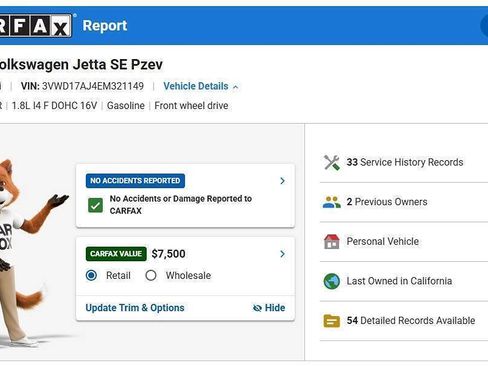Open Personal Vehicle row

[x=404, y=242]
